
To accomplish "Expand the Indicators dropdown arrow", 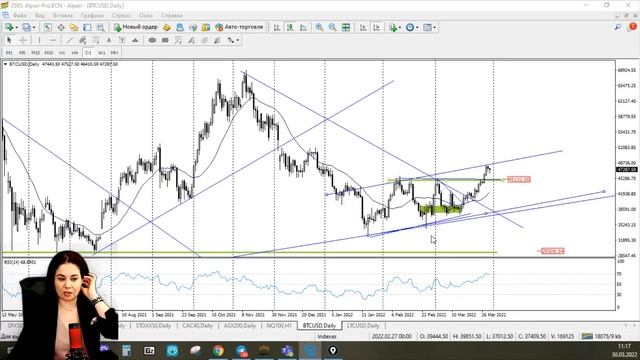I will point(400,27).
